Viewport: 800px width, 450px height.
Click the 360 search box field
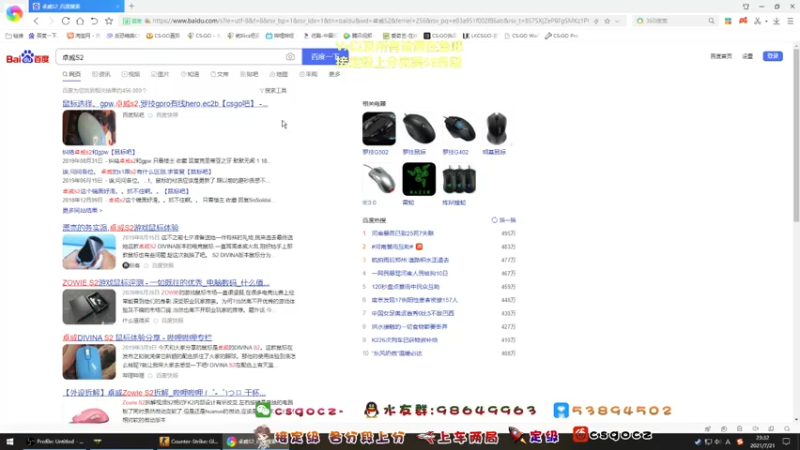pos(674,21)
